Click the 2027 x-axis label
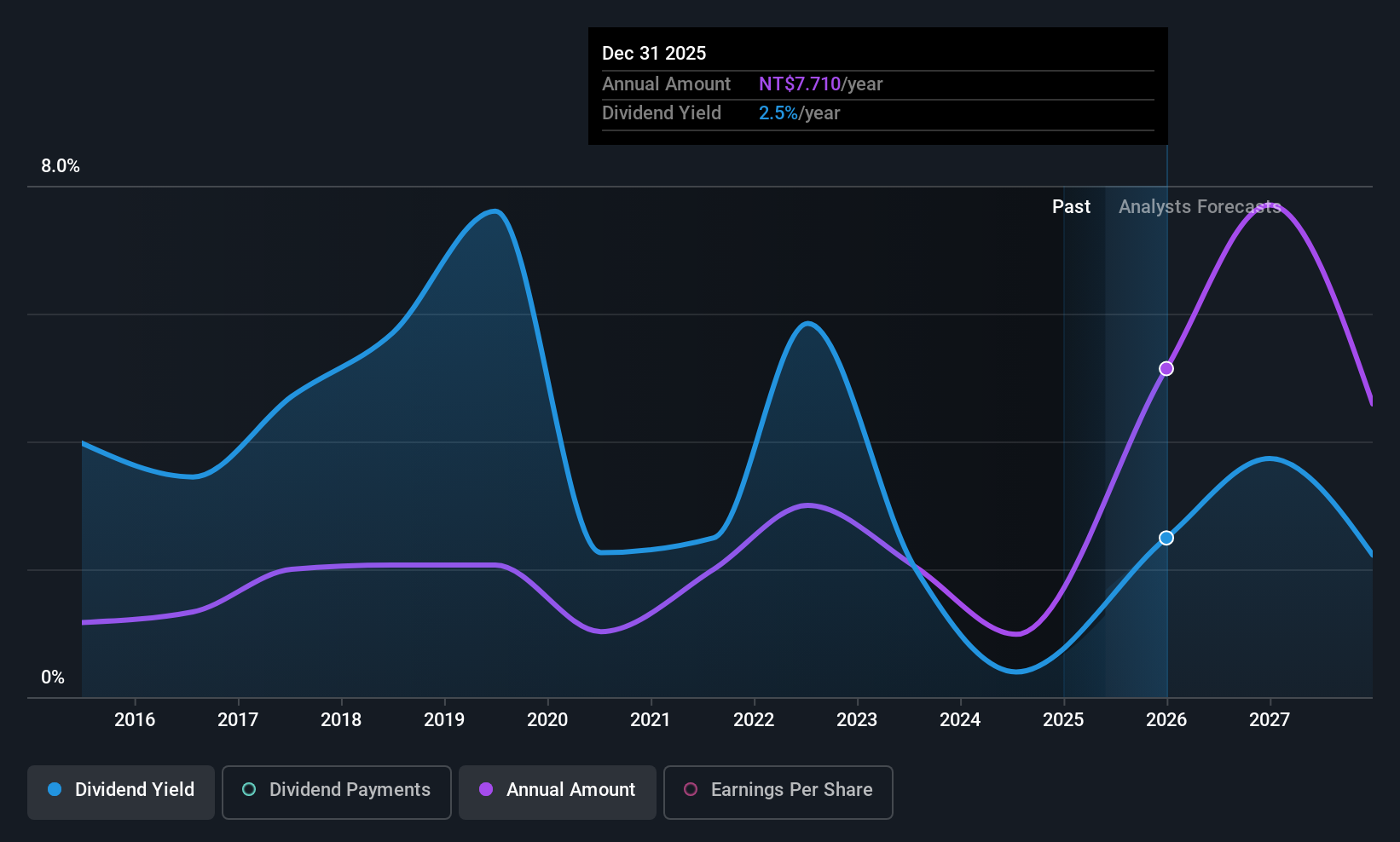 [x=1270, y=719]
